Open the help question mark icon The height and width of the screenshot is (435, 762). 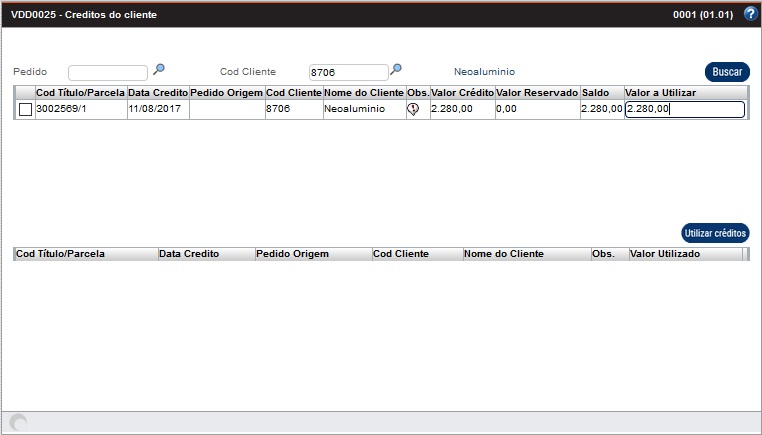(x=750, y=15)
